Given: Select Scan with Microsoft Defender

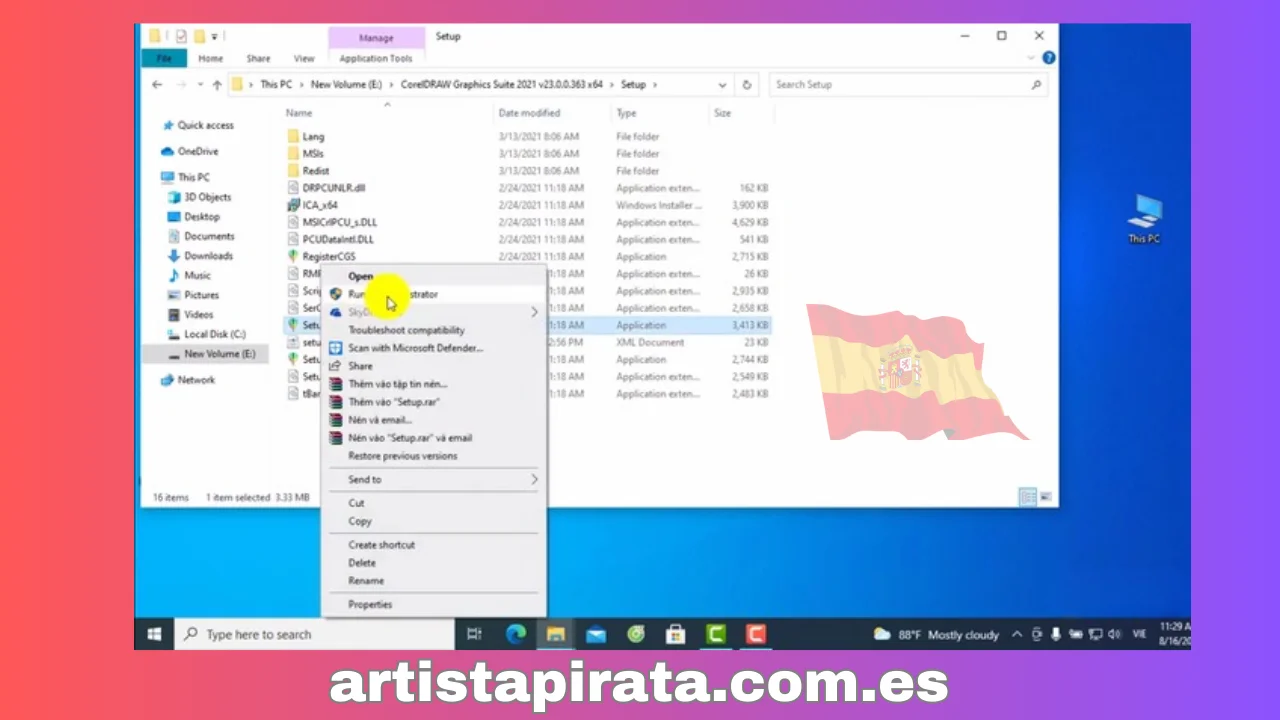Looking at the screenshot, I should pos(434,348).
